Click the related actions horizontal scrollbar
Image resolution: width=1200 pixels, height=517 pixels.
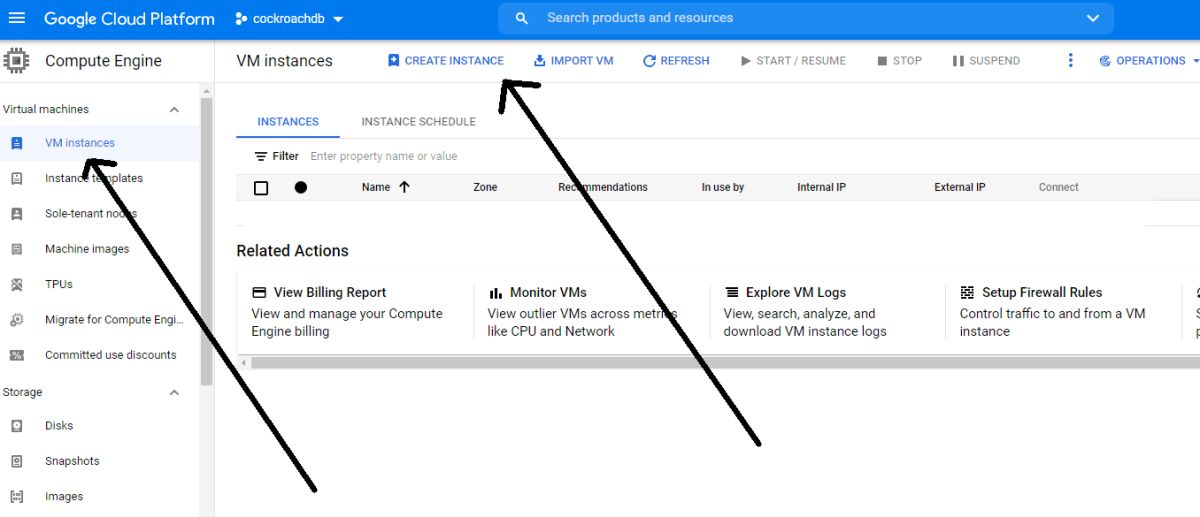(x=724, y=362)
